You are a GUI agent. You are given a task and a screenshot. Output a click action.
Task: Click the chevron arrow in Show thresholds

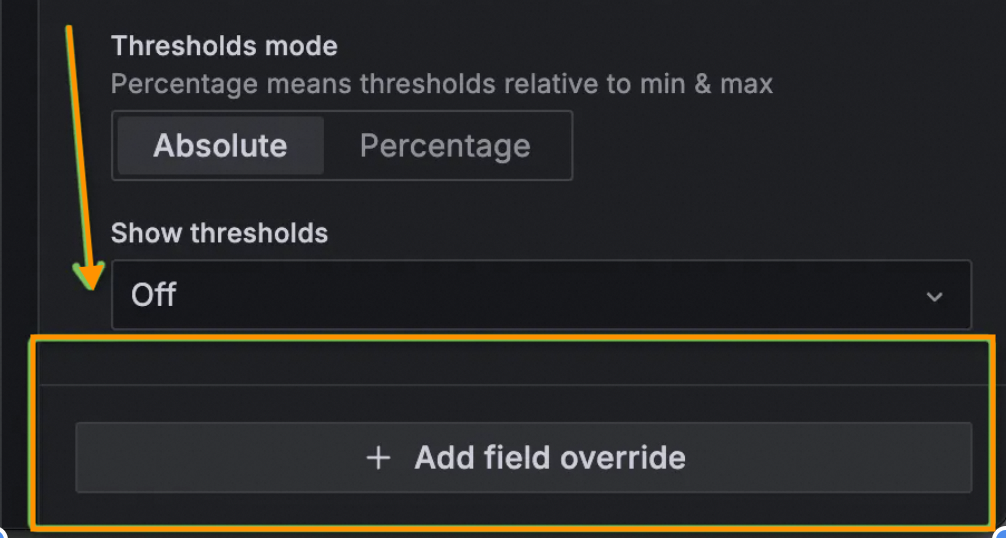tap(934, 296)
